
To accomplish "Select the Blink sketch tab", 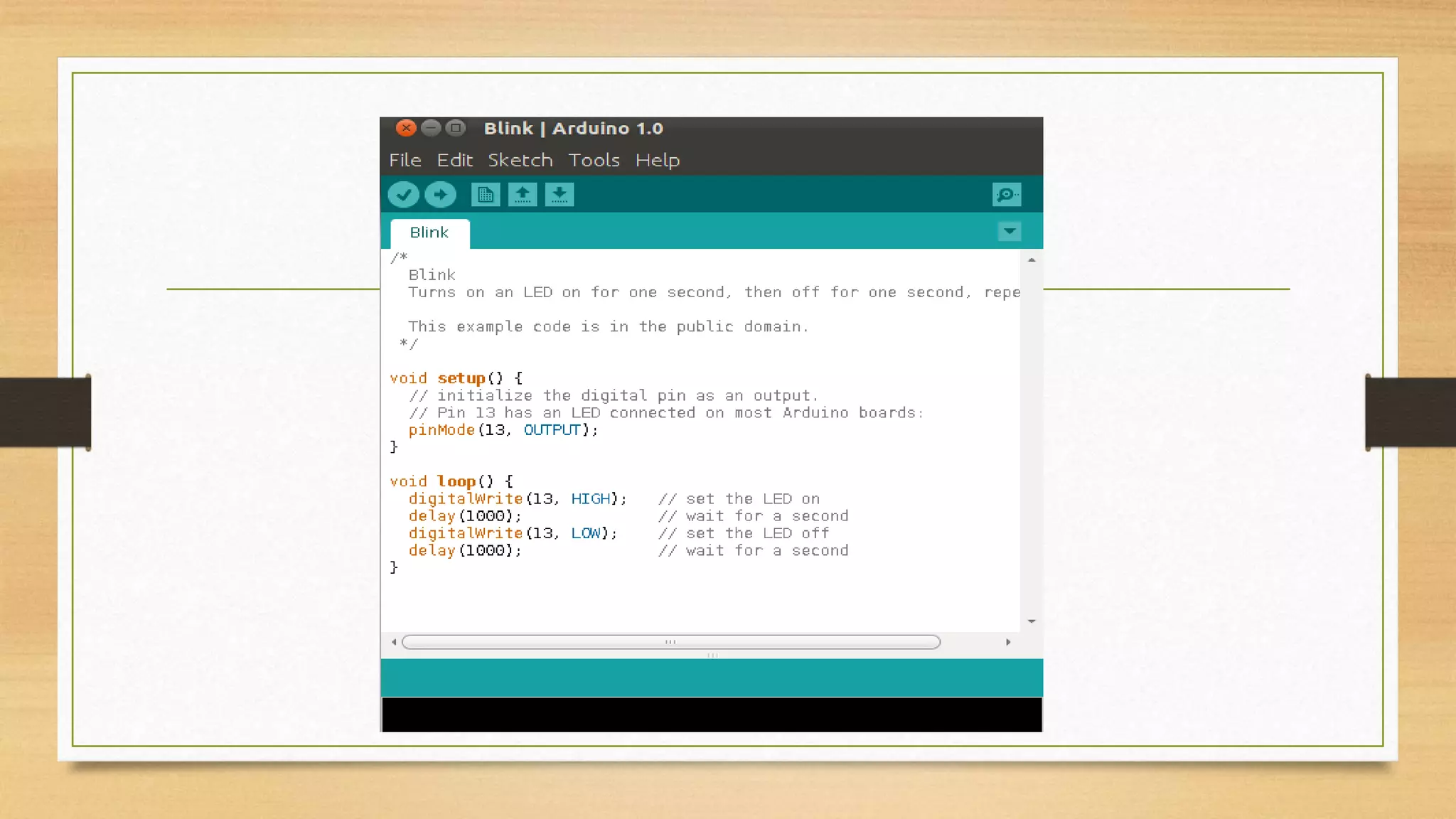I will pyautogui.click(x=429, y=233).
